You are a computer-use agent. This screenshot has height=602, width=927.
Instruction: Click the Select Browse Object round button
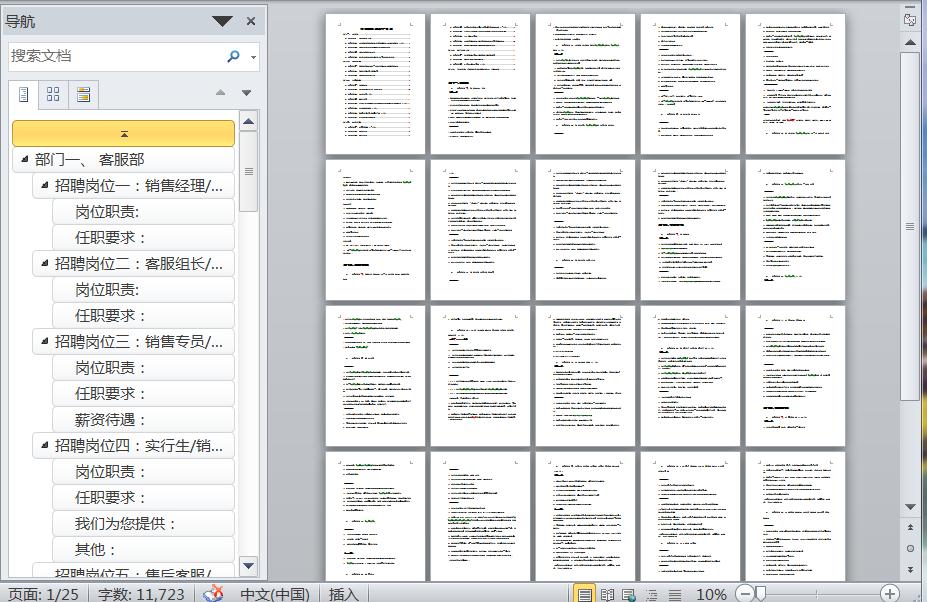[x=910, y=548]
